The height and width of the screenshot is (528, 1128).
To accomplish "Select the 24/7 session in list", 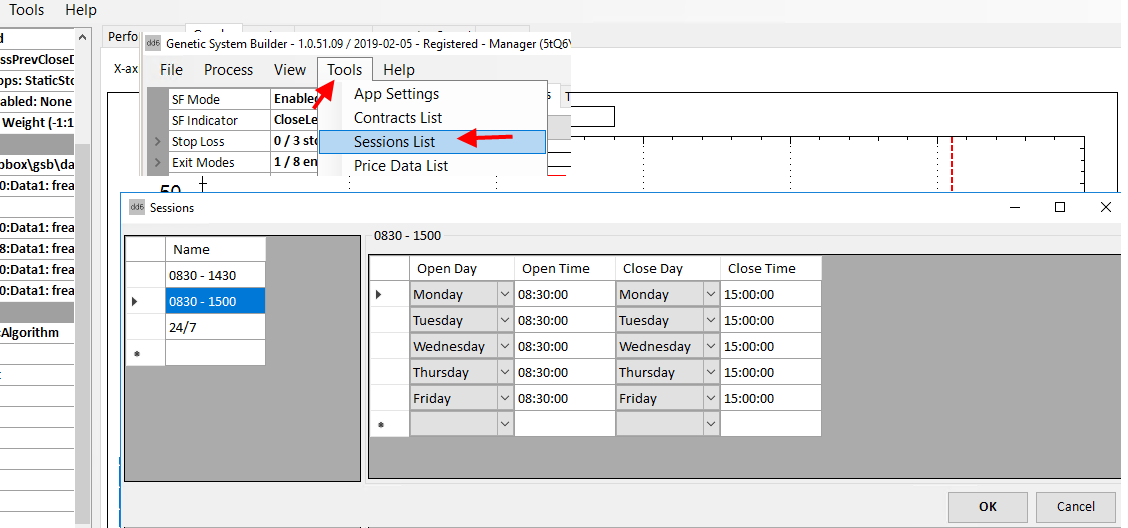I will coord(214,327).
